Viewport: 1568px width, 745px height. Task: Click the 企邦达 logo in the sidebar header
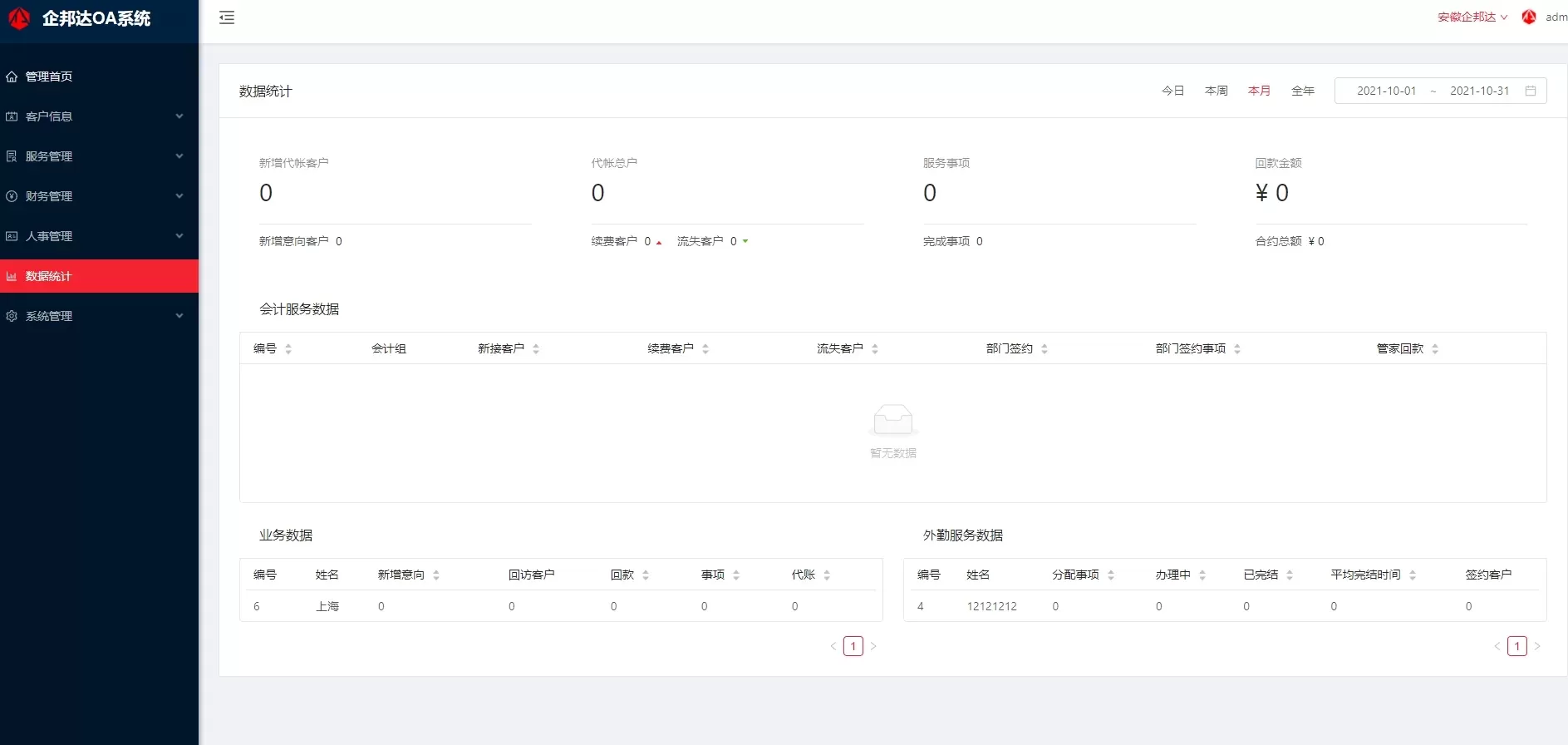[x=19, y=18]
